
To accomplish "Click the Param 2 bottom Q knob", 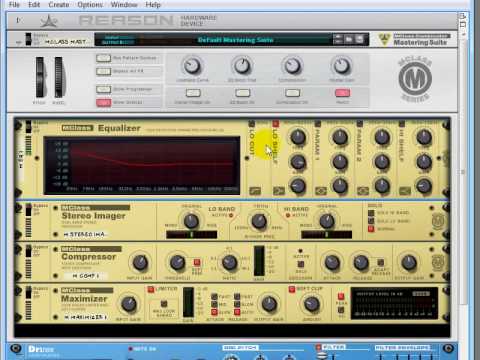I will [x=382, y=186].
